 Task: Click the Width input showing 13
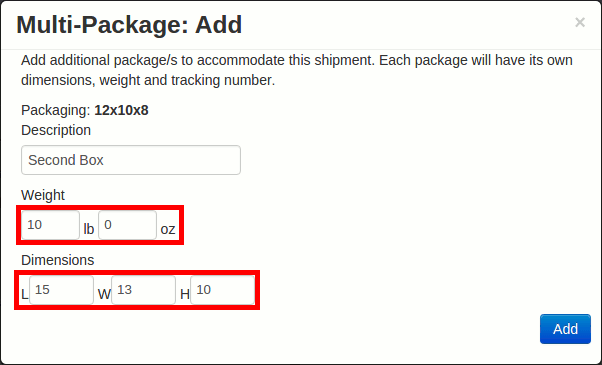click(144, 290)
